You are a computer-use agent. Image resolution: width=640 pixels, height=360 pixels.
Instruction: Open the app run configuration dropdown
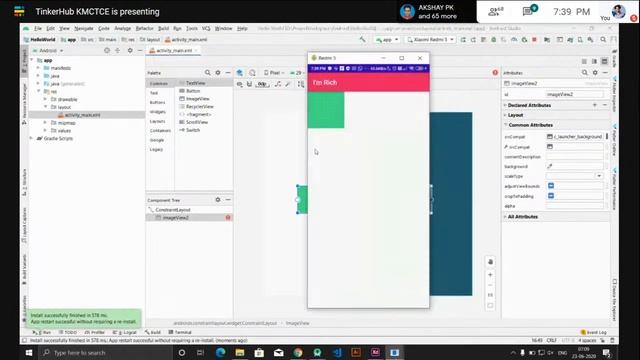coord(387,40)
